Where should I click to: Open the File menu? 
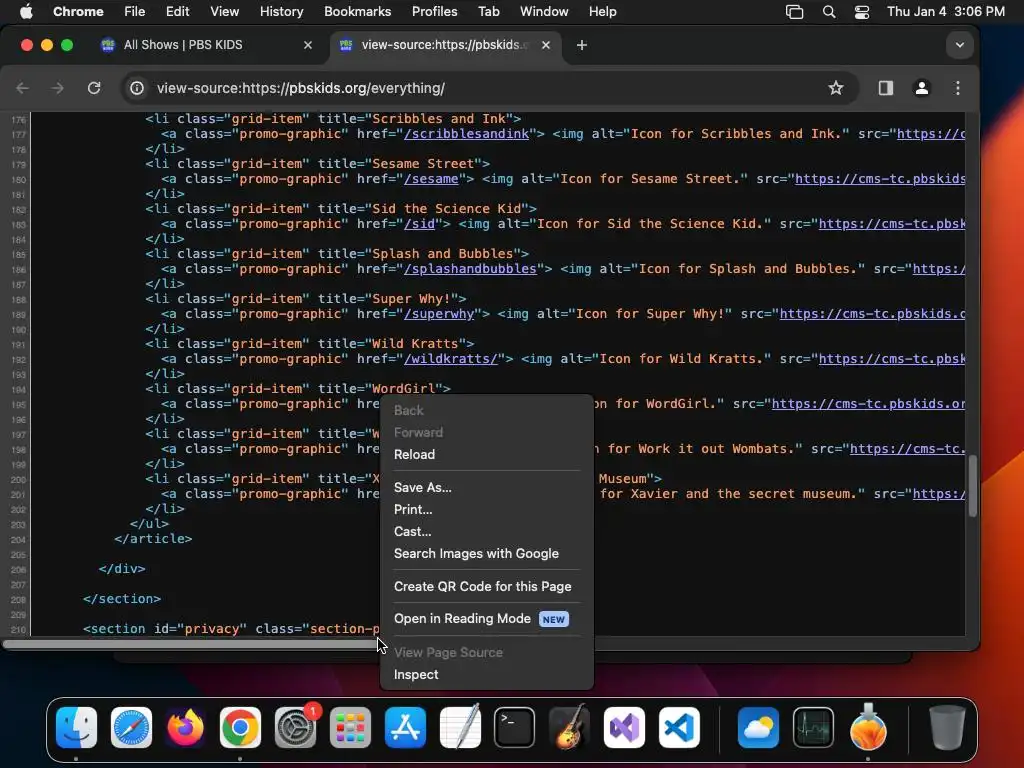[x=135, y=12]
